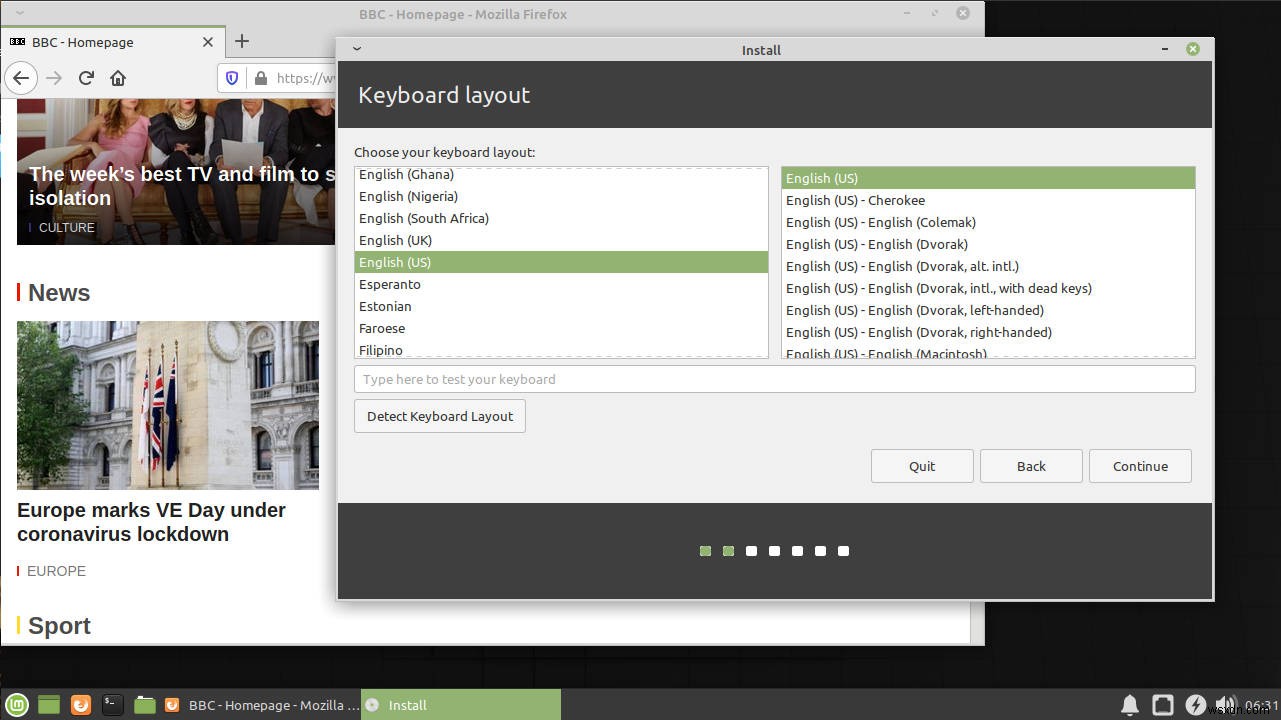Open the Linux Mint menu
Image resolution: width=1281 pixels, height=720 pixels.
[x=17, y=704]
